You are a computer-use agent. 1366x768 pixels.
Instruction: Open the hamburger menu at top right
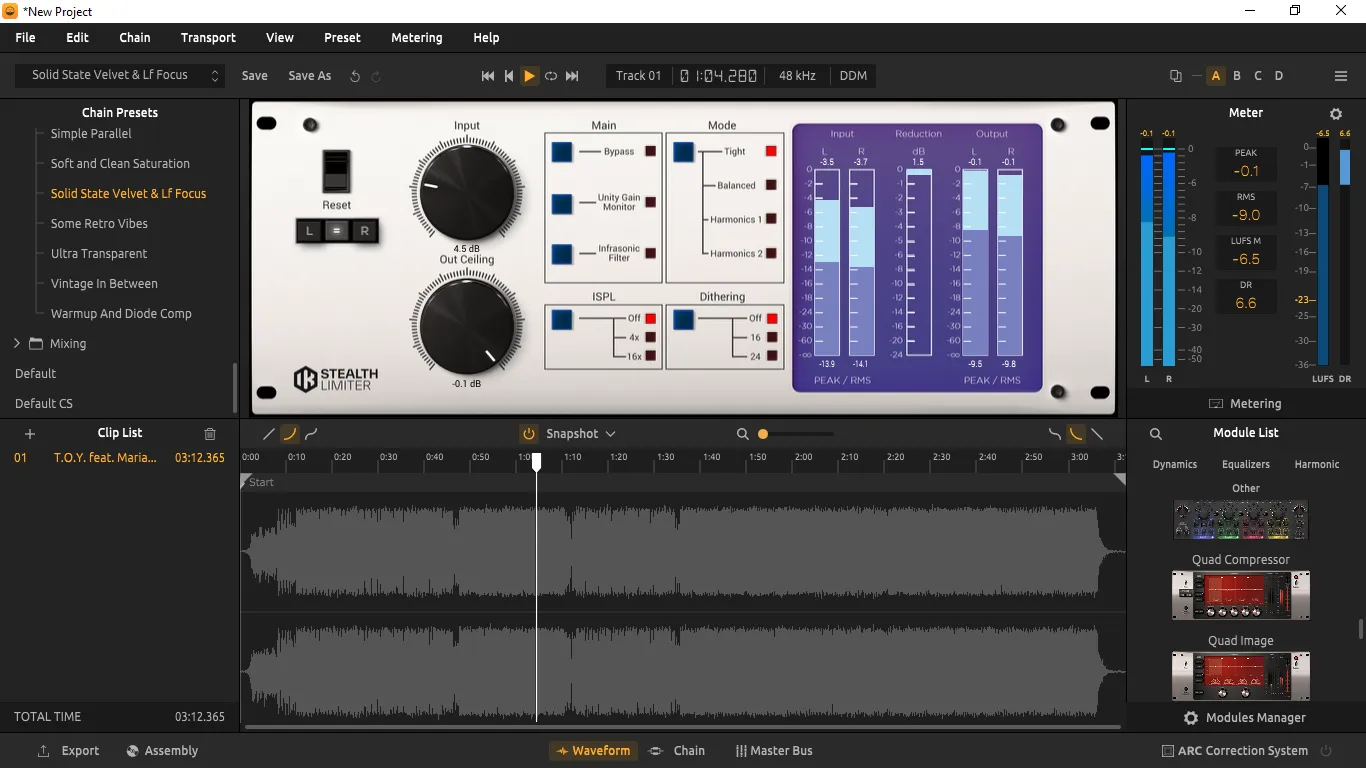[x=1341, y=76]
